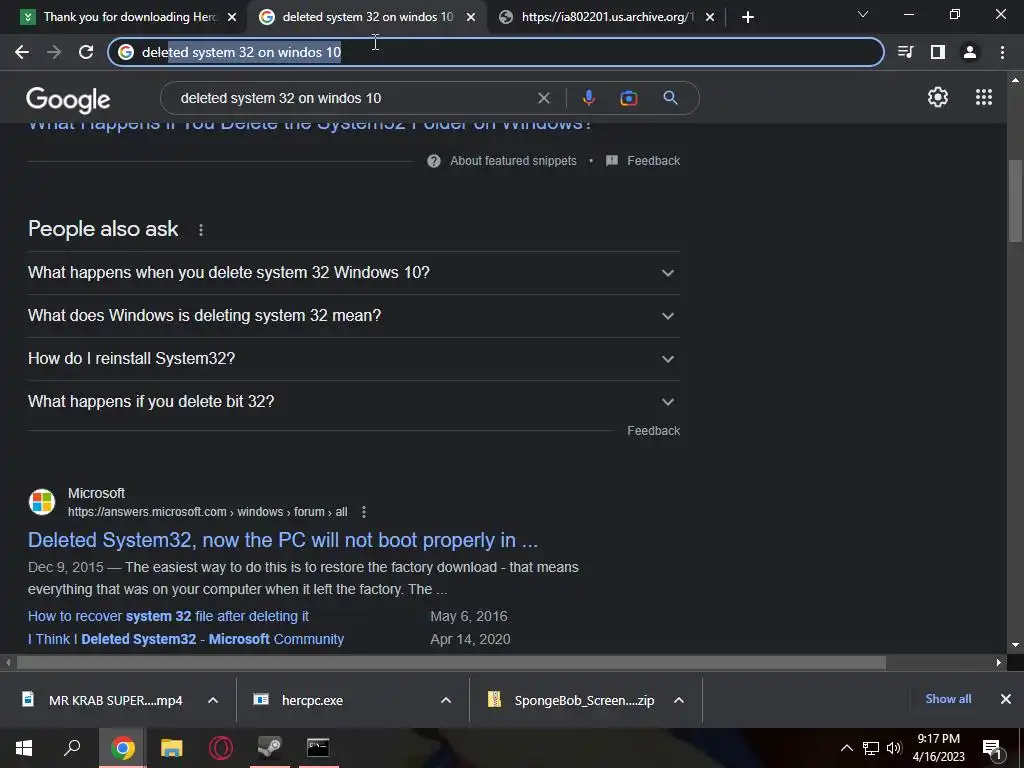Viewport: 1024px width, 768px height.
Task: Expand 'What happens when you delete system 32 Windows 10?'
Action: (353, 273)
